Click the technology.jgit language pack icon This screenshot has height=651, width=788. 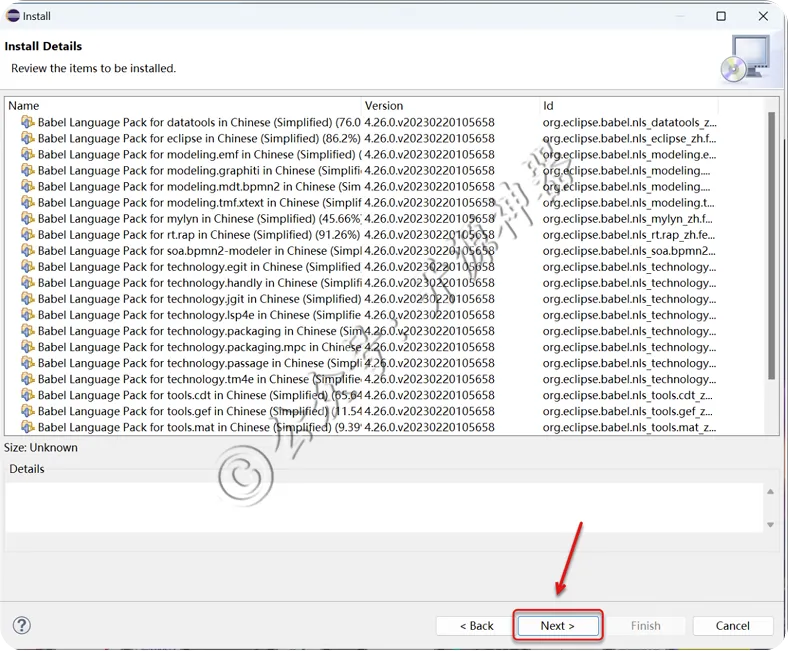[x=28, y=299]
